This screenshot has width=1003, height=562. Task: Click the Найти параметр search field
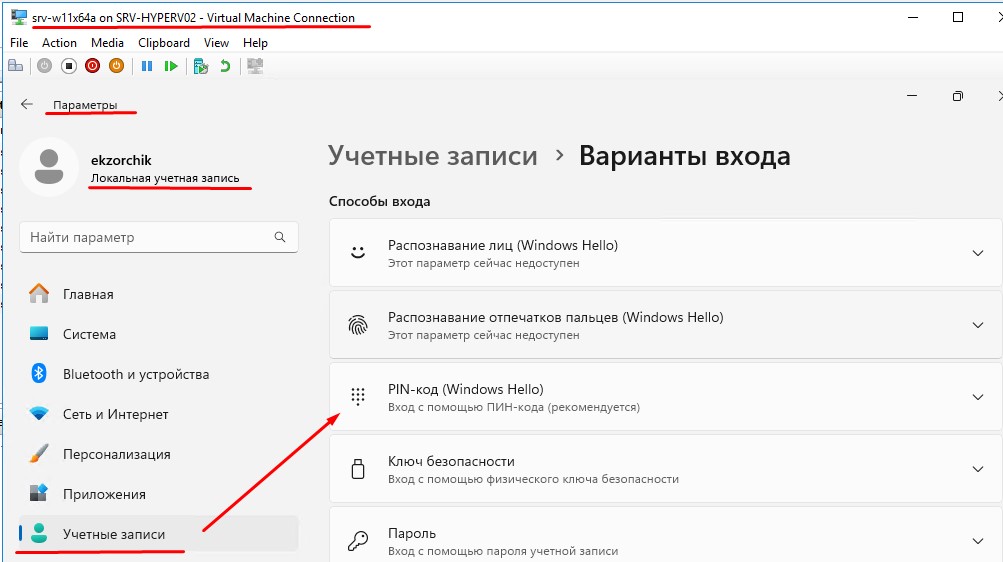tap(148, 238)
